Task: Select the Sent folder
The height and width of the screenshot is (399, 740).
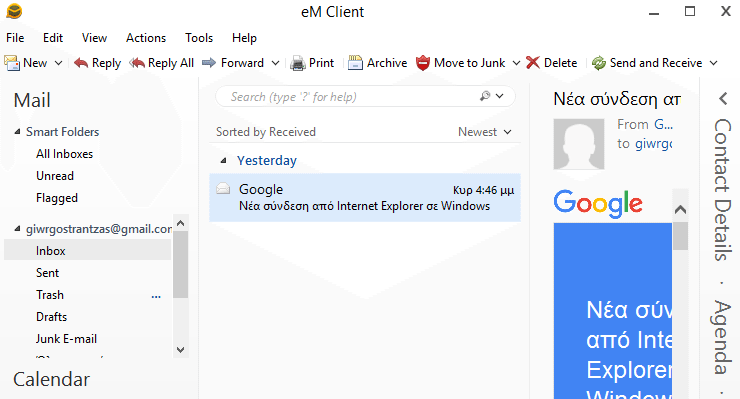Action: pyautogui.click(x=47, y=272)
